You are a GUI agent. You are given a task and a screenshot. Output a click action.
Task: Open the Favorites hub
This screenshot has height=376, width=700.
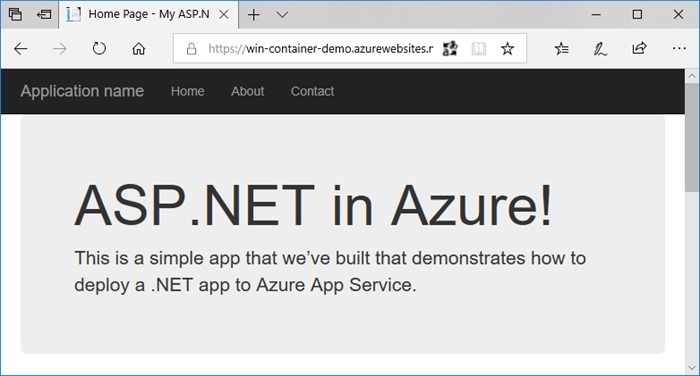pos(562,48)
